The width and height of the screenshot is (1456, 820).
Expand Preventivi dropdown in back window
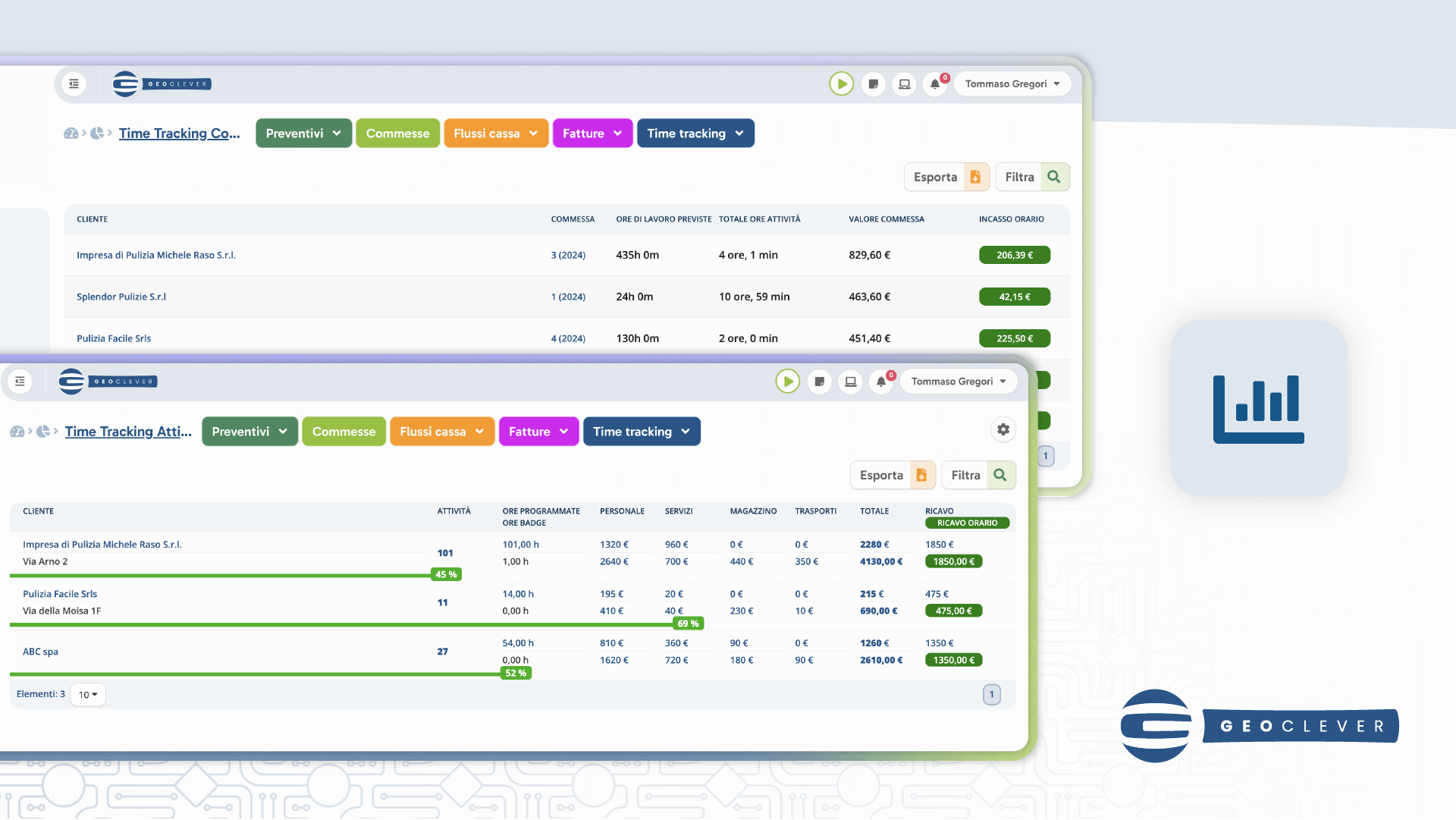click(303, 134)
